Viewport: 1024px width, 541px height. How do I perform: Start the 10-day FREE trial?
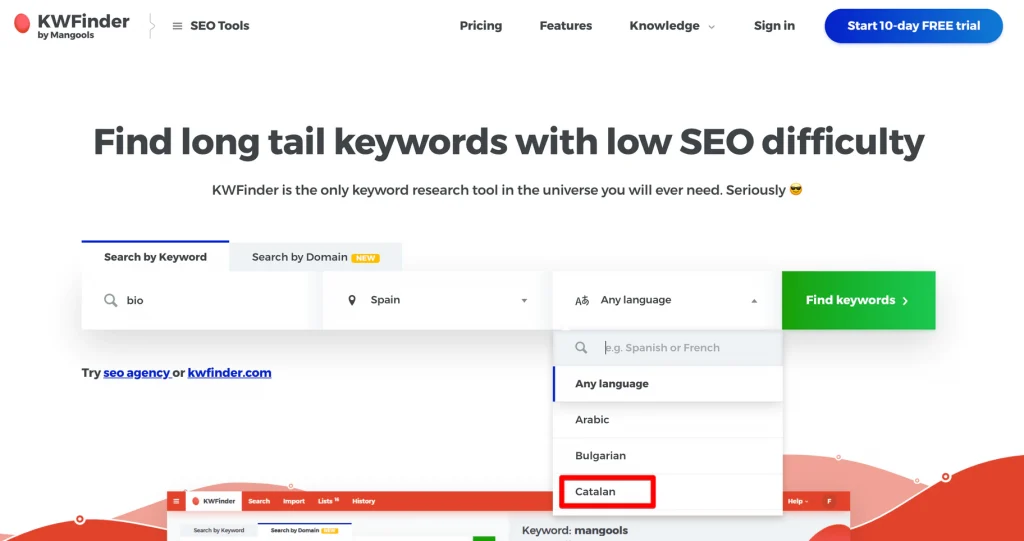pyautogui.click(x=914, y=26)
